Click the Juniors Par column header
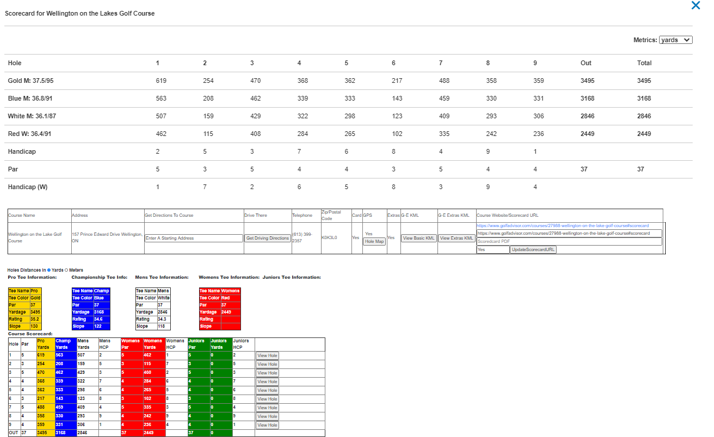714x437 pixels. click(199, 344)
